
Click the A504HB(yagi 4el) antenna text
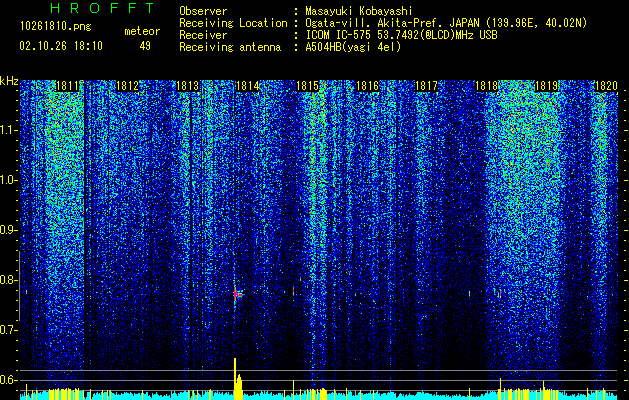point(353,47)
